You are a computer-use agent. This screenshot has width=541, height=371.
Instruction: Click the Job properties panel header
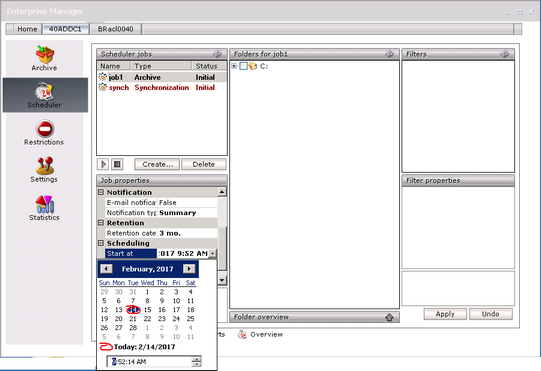coord(162,180)
